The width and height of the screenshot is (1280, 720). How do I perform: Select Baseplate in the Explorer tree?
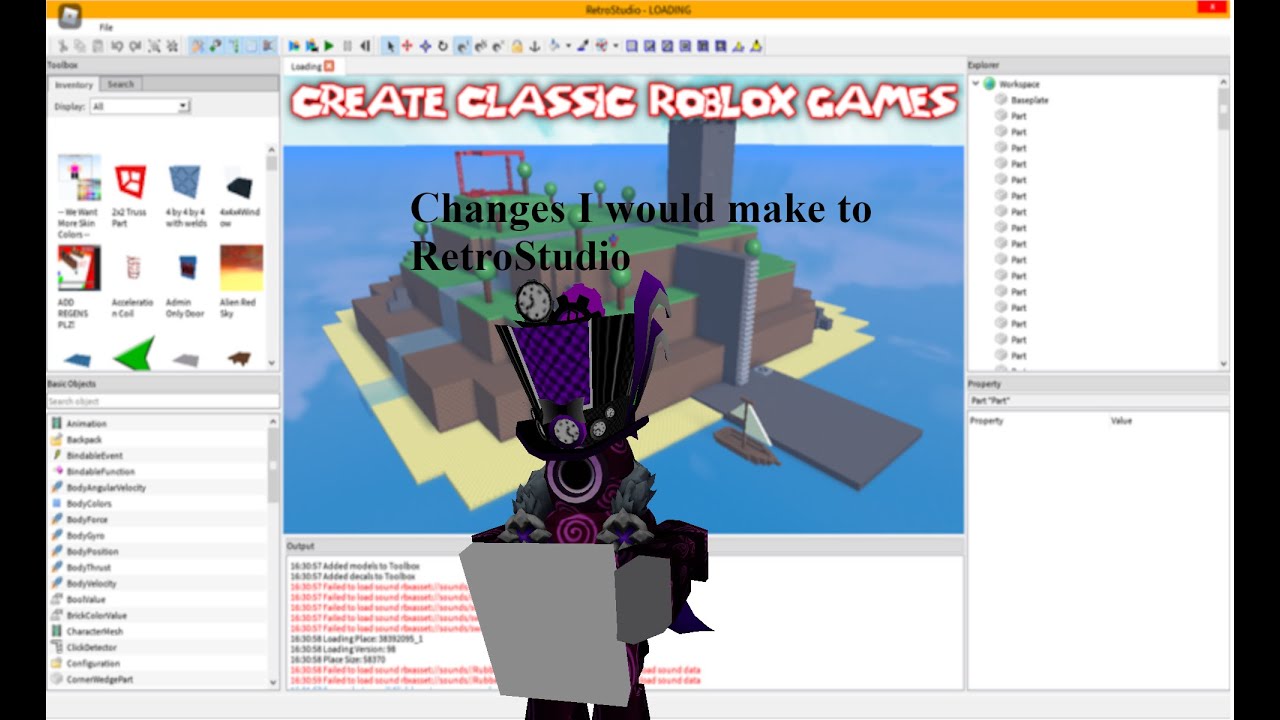[x=1029, y=100]
